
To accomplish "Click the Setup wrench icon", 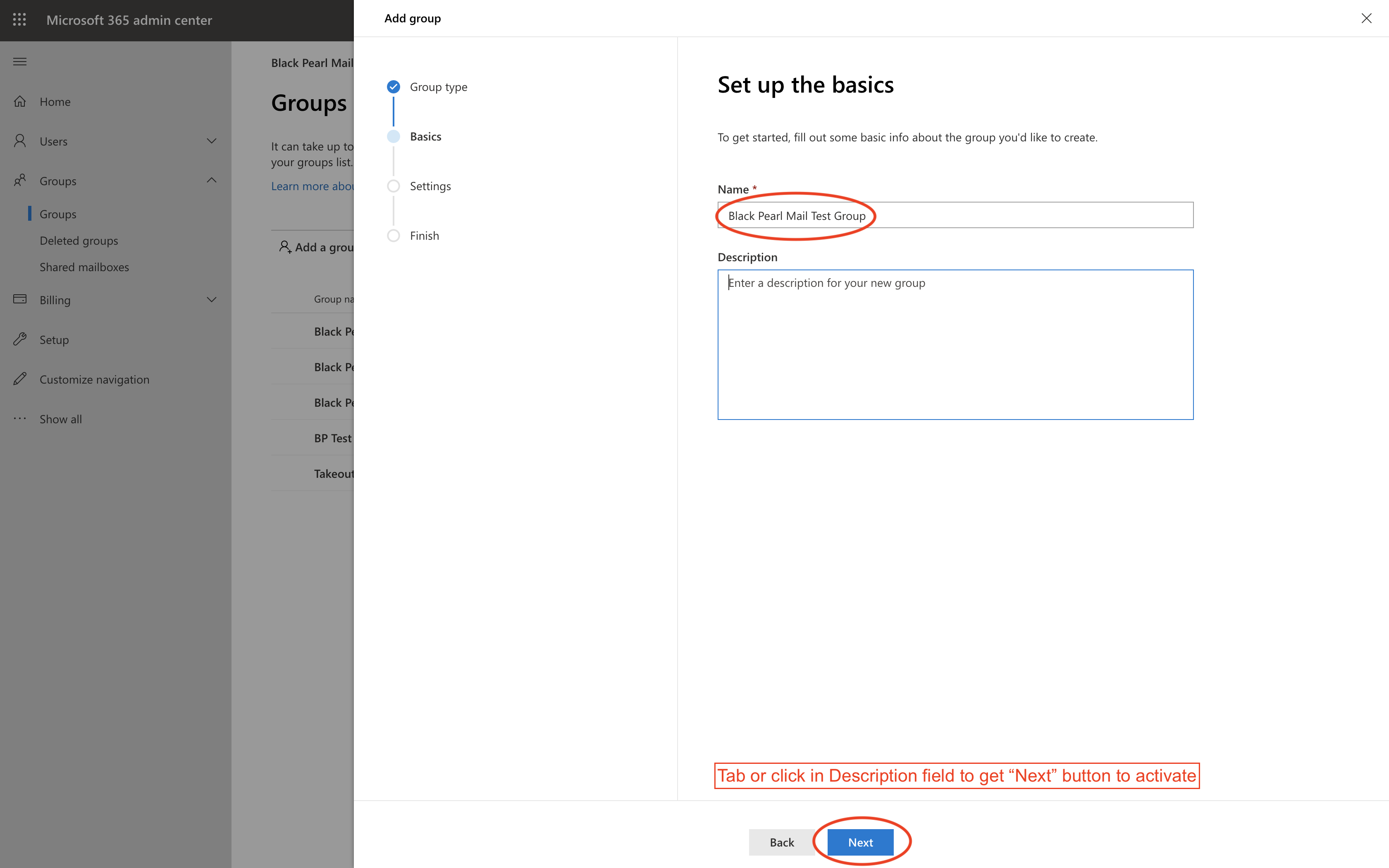I will pyautogui.click(x=20, y=339).
